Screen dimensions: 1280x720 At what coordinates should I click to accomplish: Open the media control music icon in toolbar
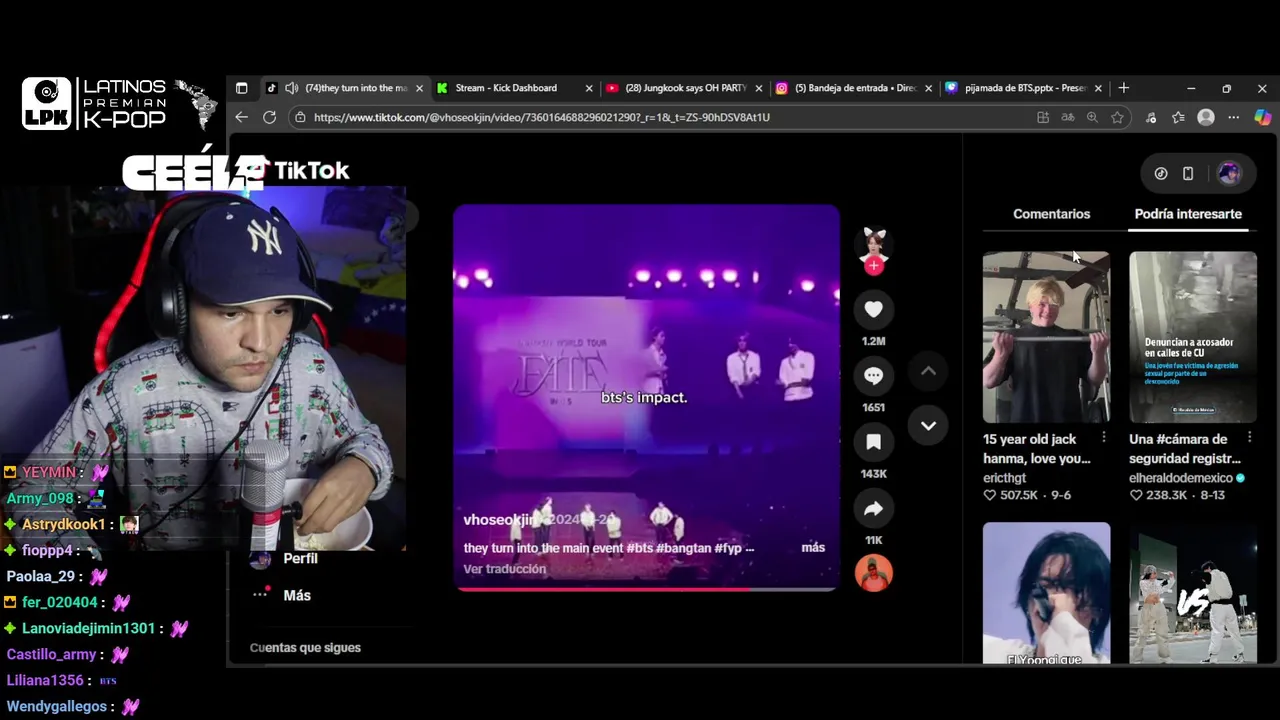click(1151, 117)
